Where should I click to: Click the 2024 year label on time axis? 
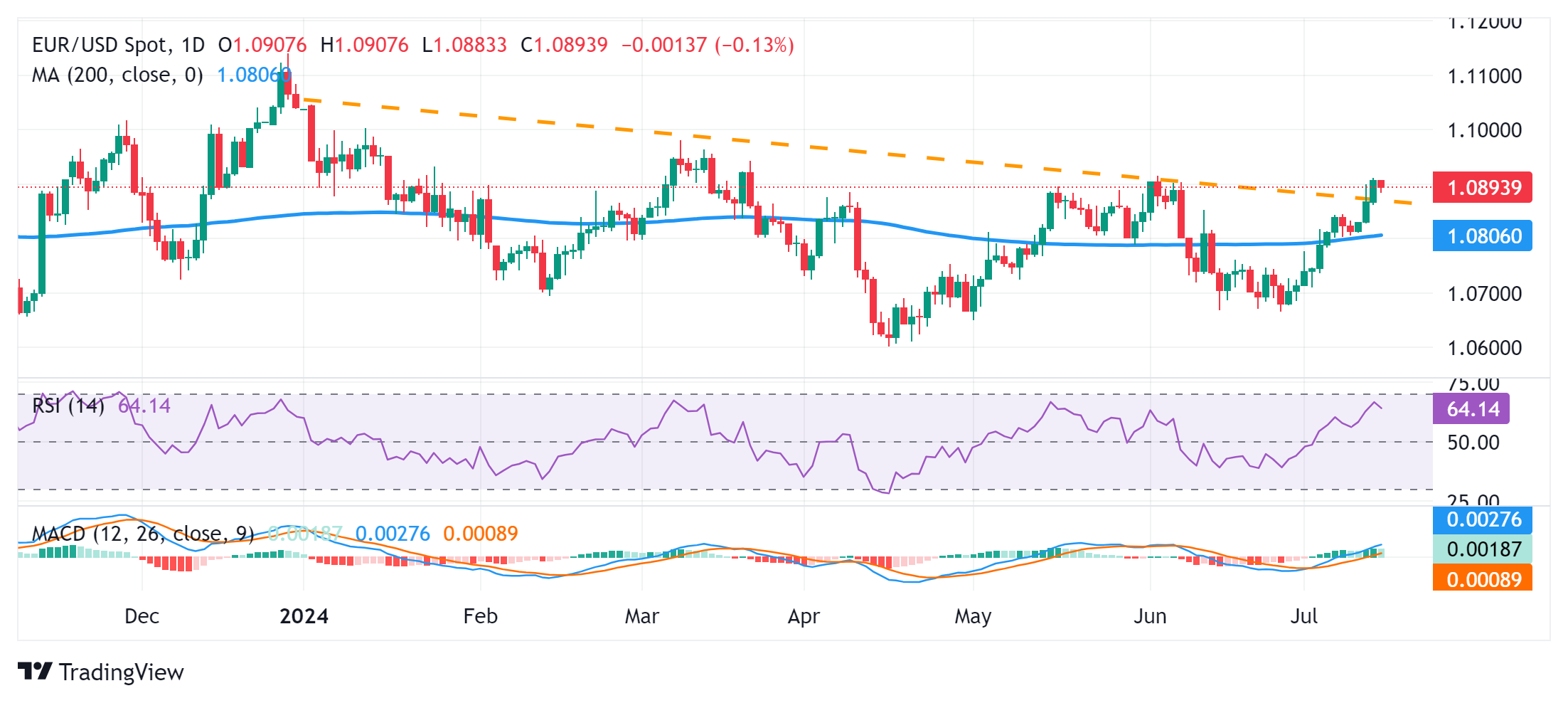[x=304, y=616]
